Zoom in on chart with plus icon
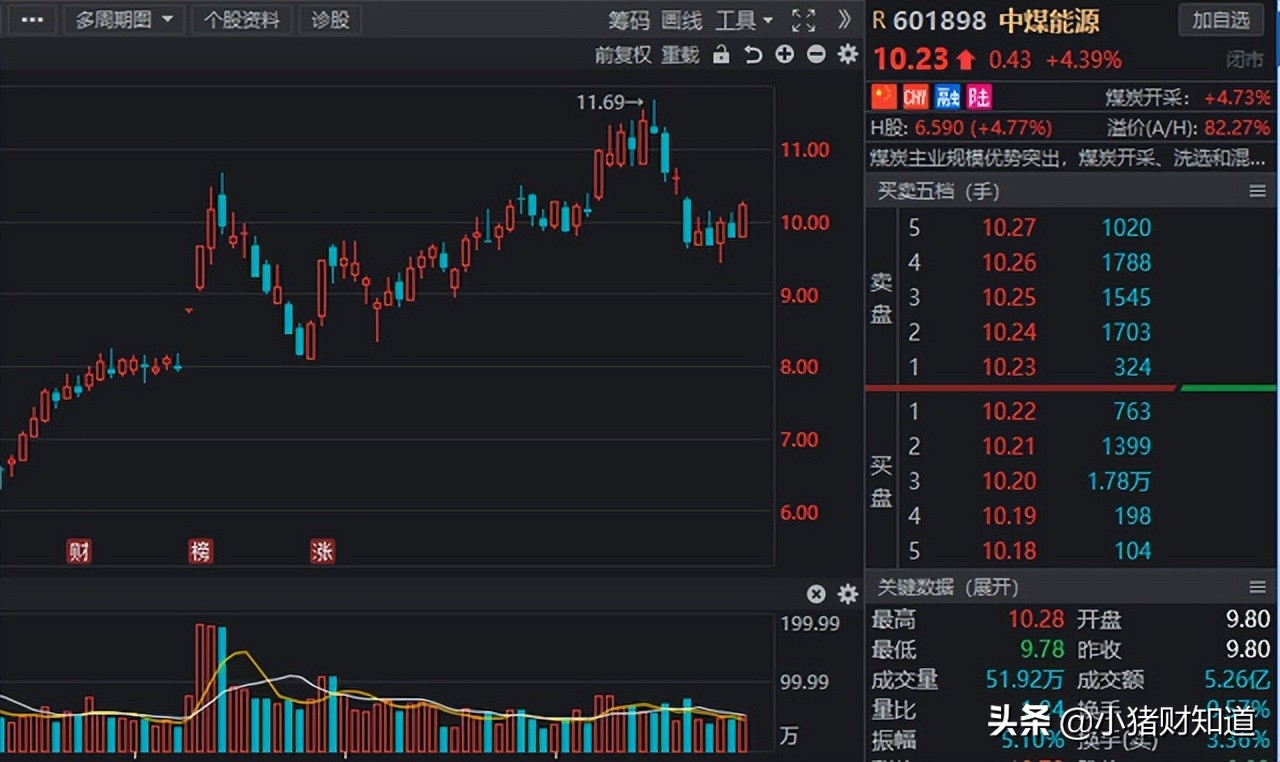The image size is (1280, 762). (x=784, y=56)
